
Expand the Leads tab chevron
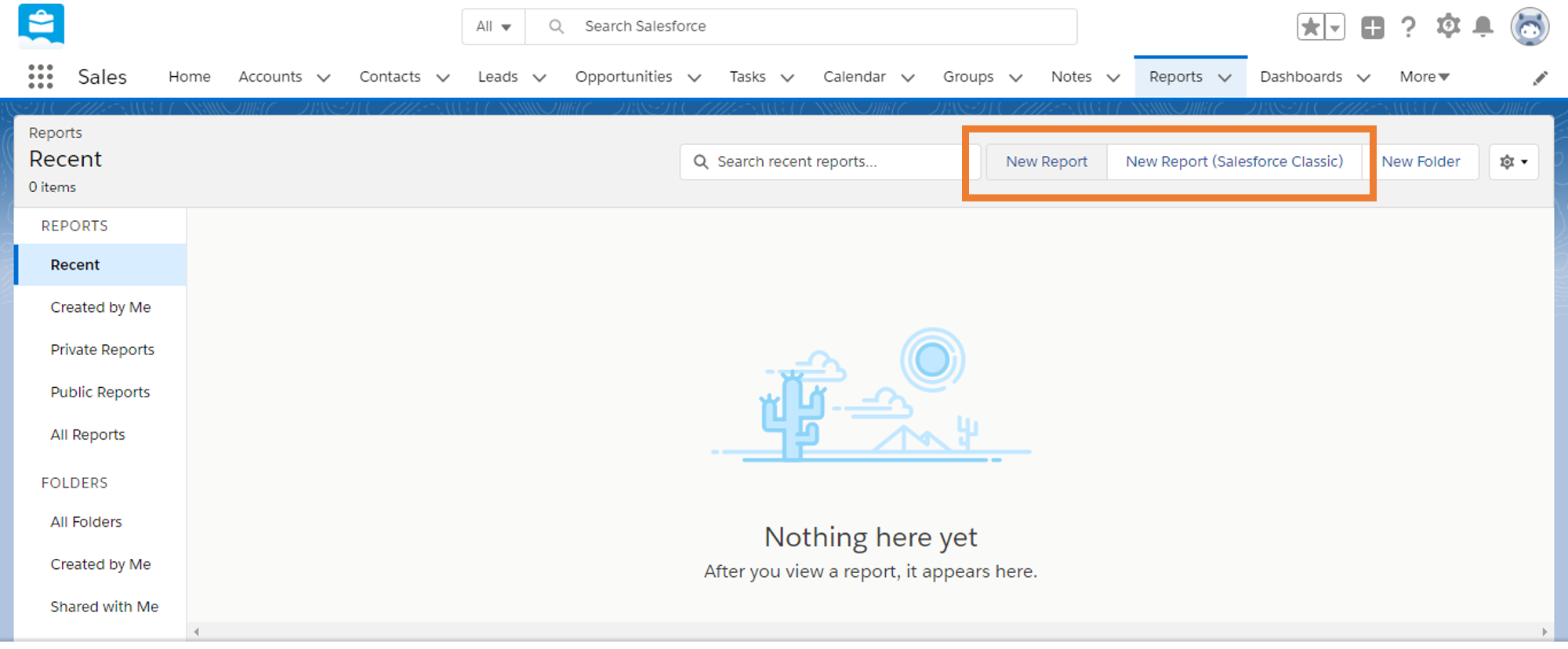[539, 78]
